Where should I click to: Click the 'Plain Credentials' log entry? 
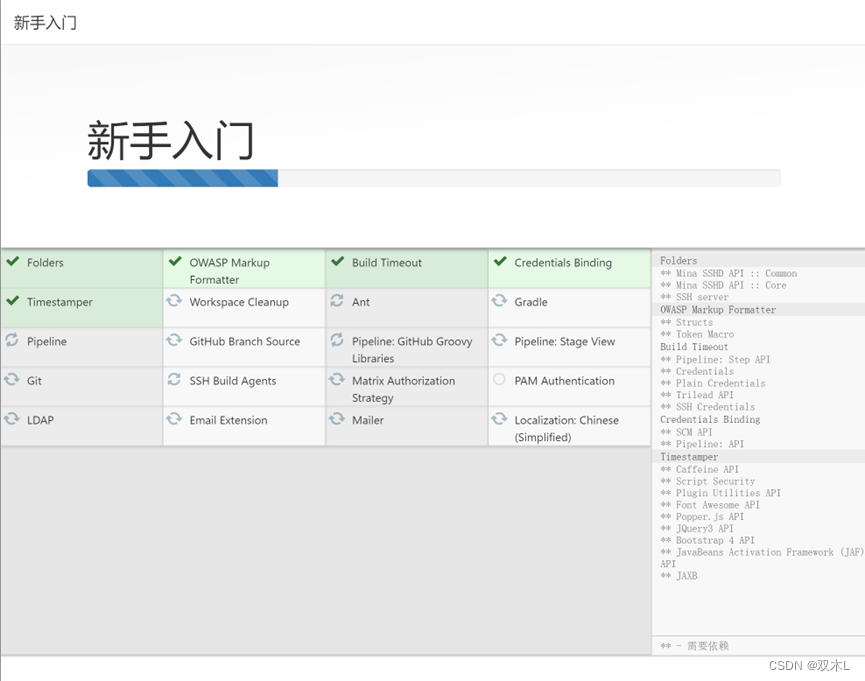[713, 383]
